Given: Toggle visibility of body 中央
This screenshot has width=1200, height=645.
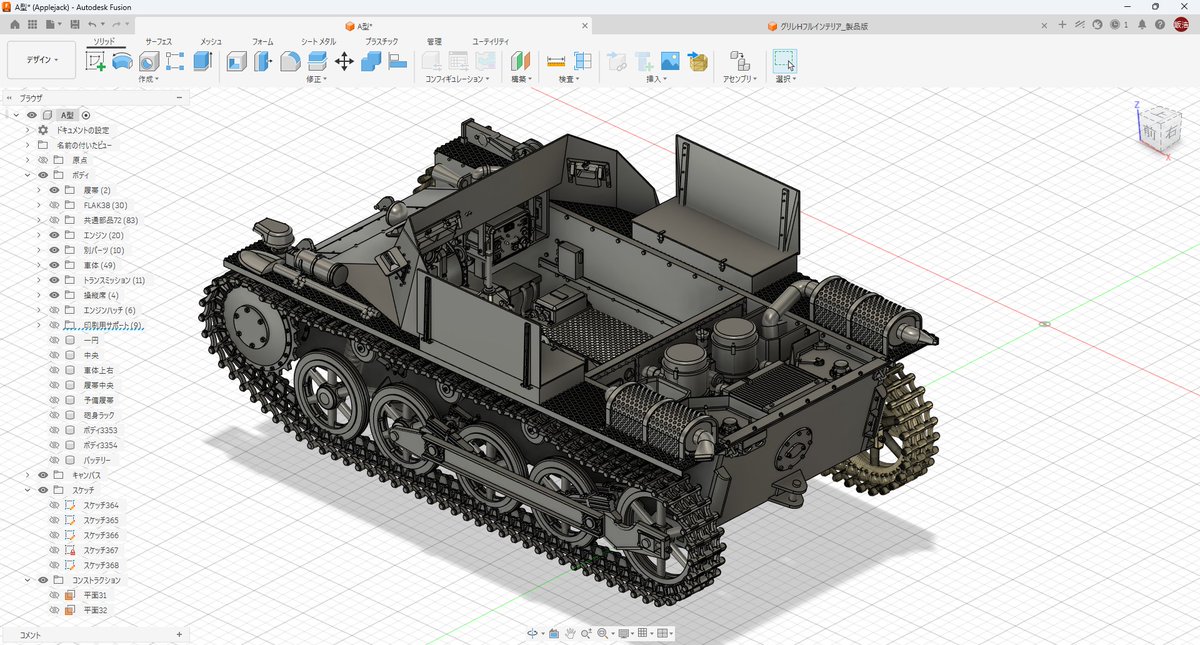Looking at the screenshot, I should click(x=55, y=355).
